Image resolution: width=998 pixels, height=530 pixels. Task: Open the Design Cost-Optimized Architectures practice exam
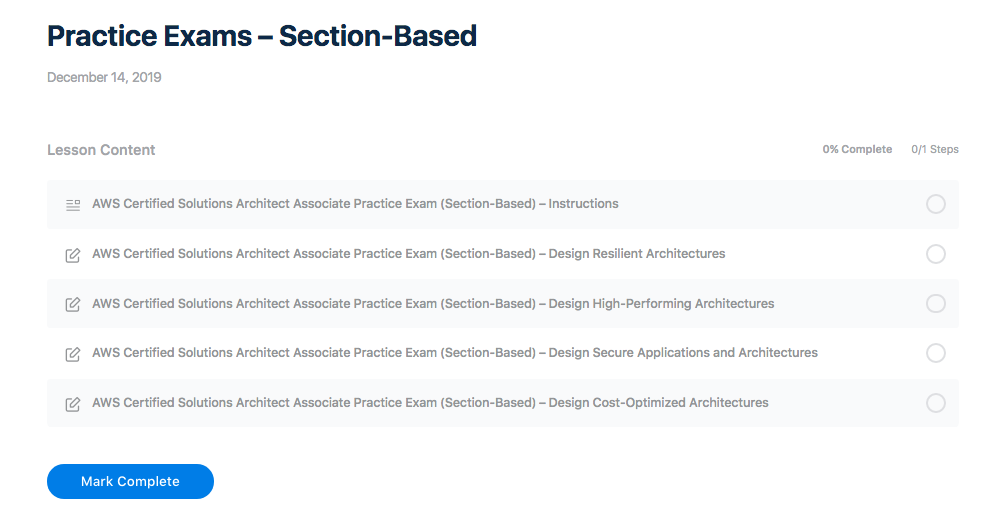430,403
